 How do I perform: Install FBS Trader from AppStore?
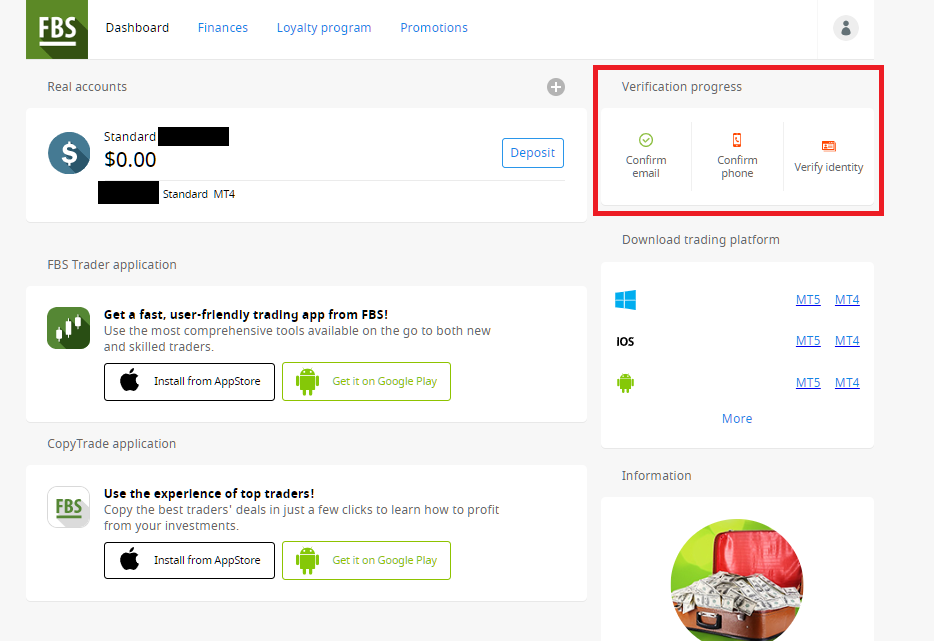(189, 382)
